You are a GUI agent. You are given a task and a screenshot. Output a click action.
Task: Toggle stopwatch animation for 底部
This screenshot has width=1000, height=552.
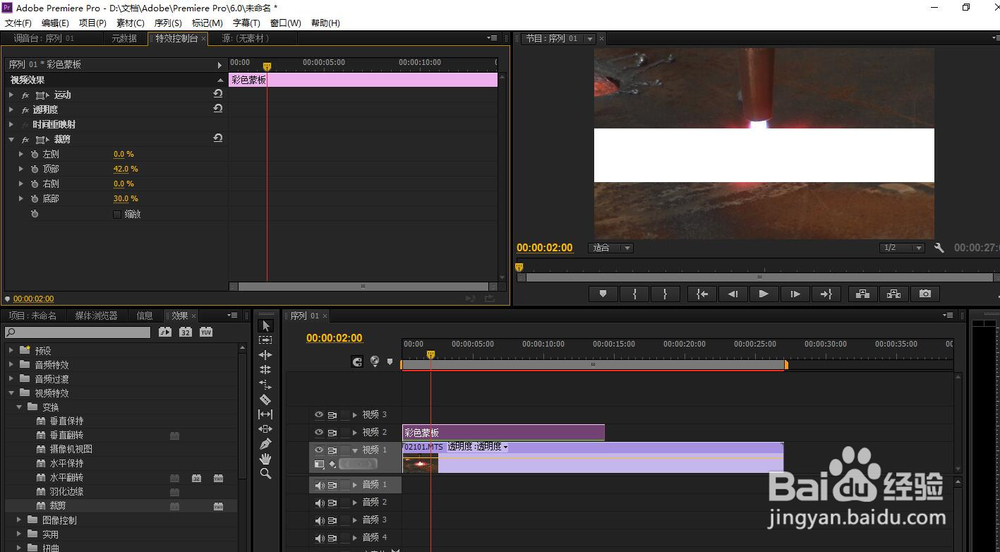(34, 198)
